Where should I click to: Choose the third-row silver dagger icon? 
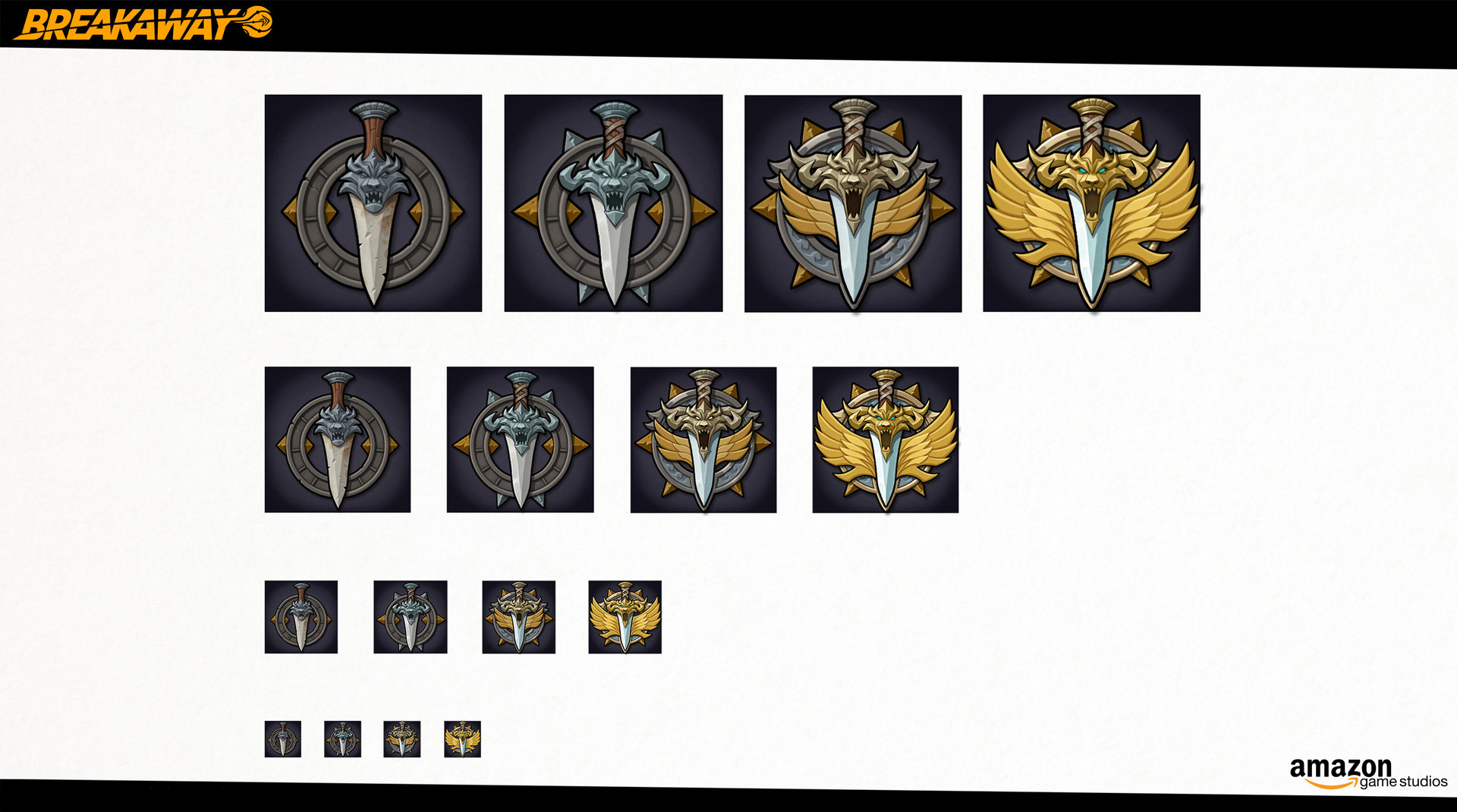pyautogui.click(x=411, y=617)
